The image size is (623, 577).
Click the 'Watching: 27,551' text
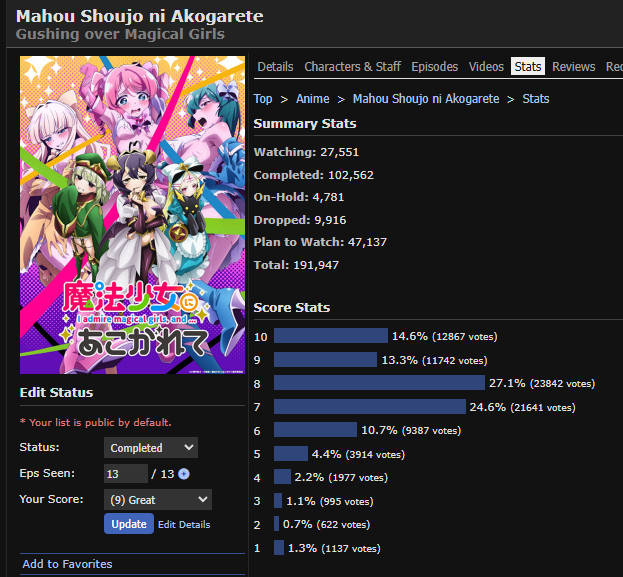(x=306, y=152)
